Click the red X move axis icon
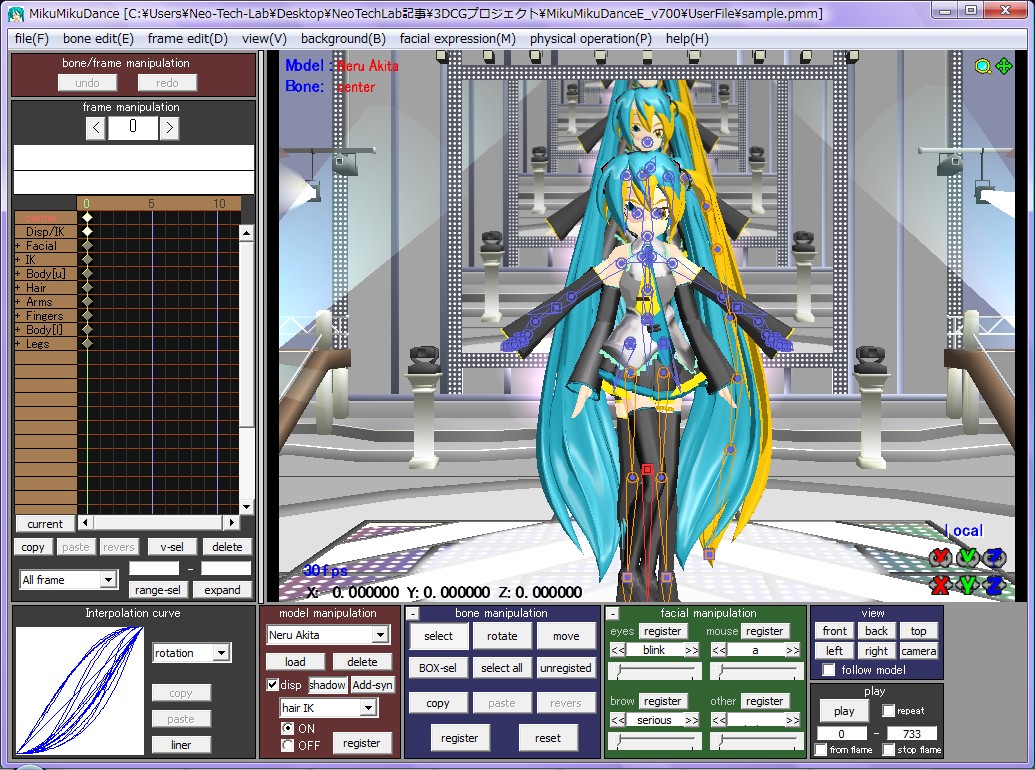This screenshot has height=770, width=1035. (x=940, y=584)
